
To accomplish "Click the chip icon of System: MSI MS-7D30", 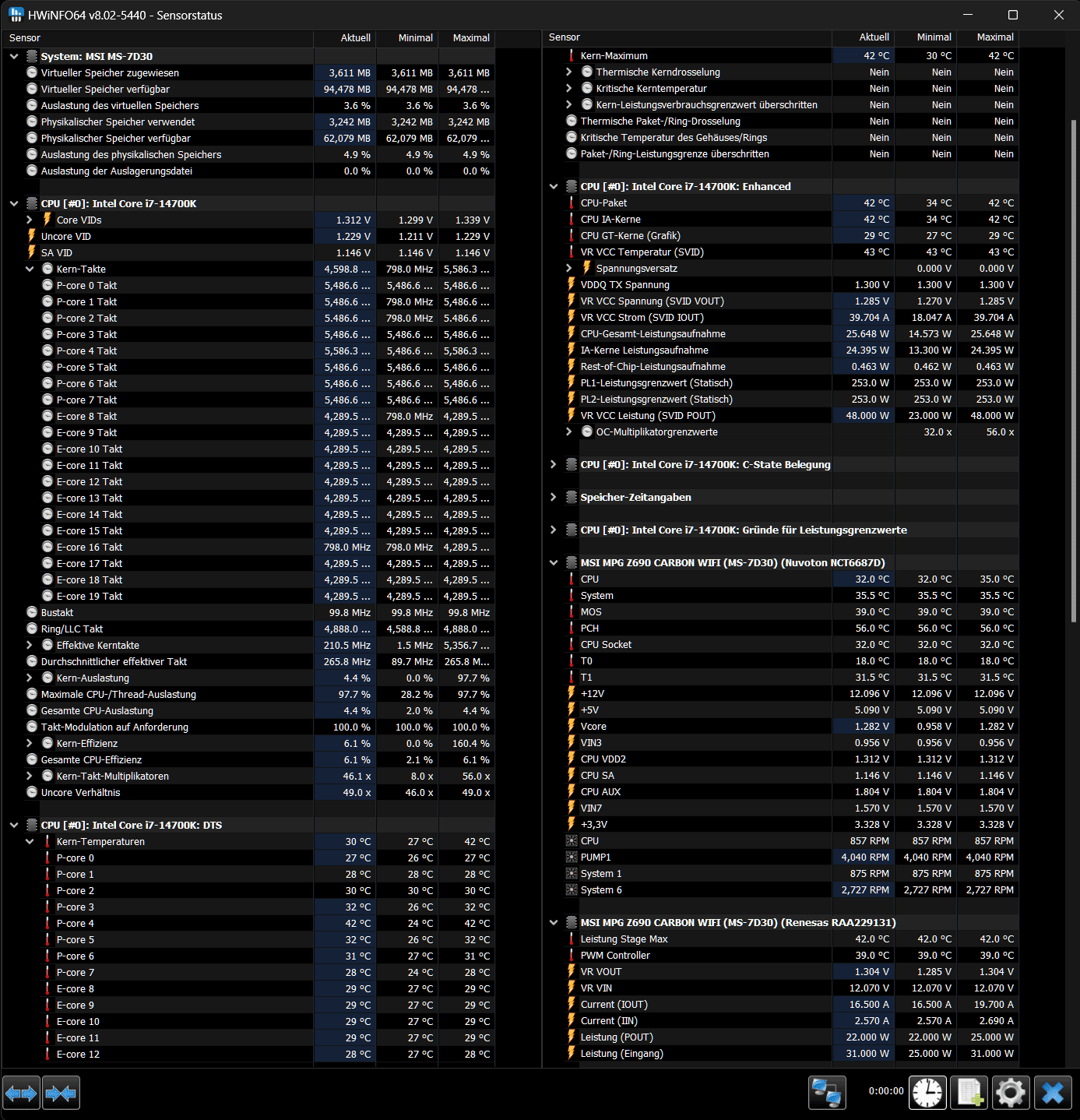I will pyautogui.click(x=32, y=56).
